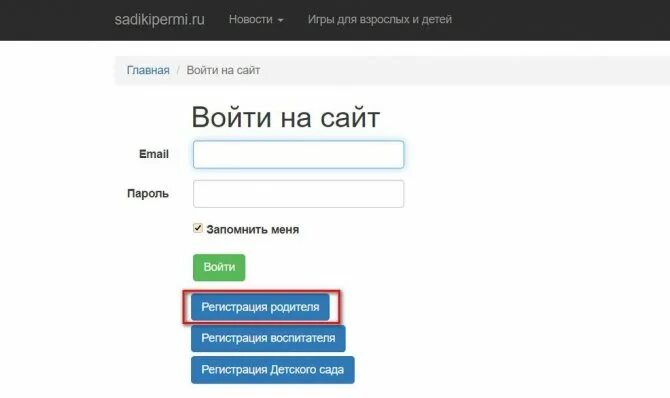Open Регистрация Детского сада form
The image size is (670, 398).
pos(273,370)
